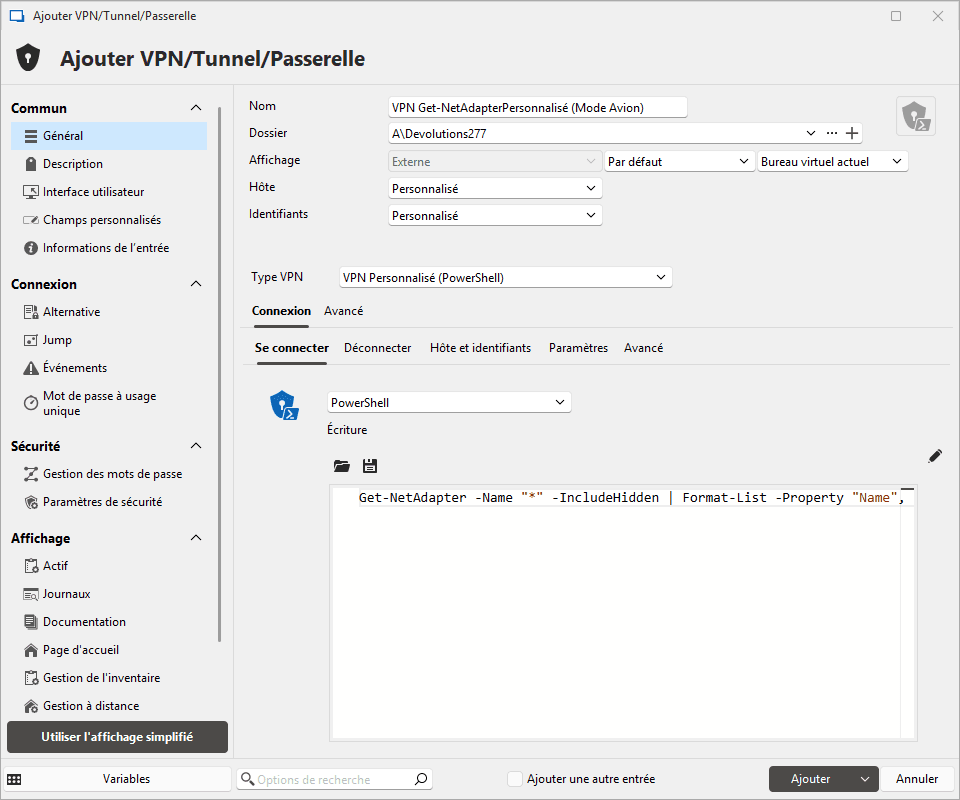Click the pencil edit script icon
This screenshot has height=800, width=960.
click(935, 456)
